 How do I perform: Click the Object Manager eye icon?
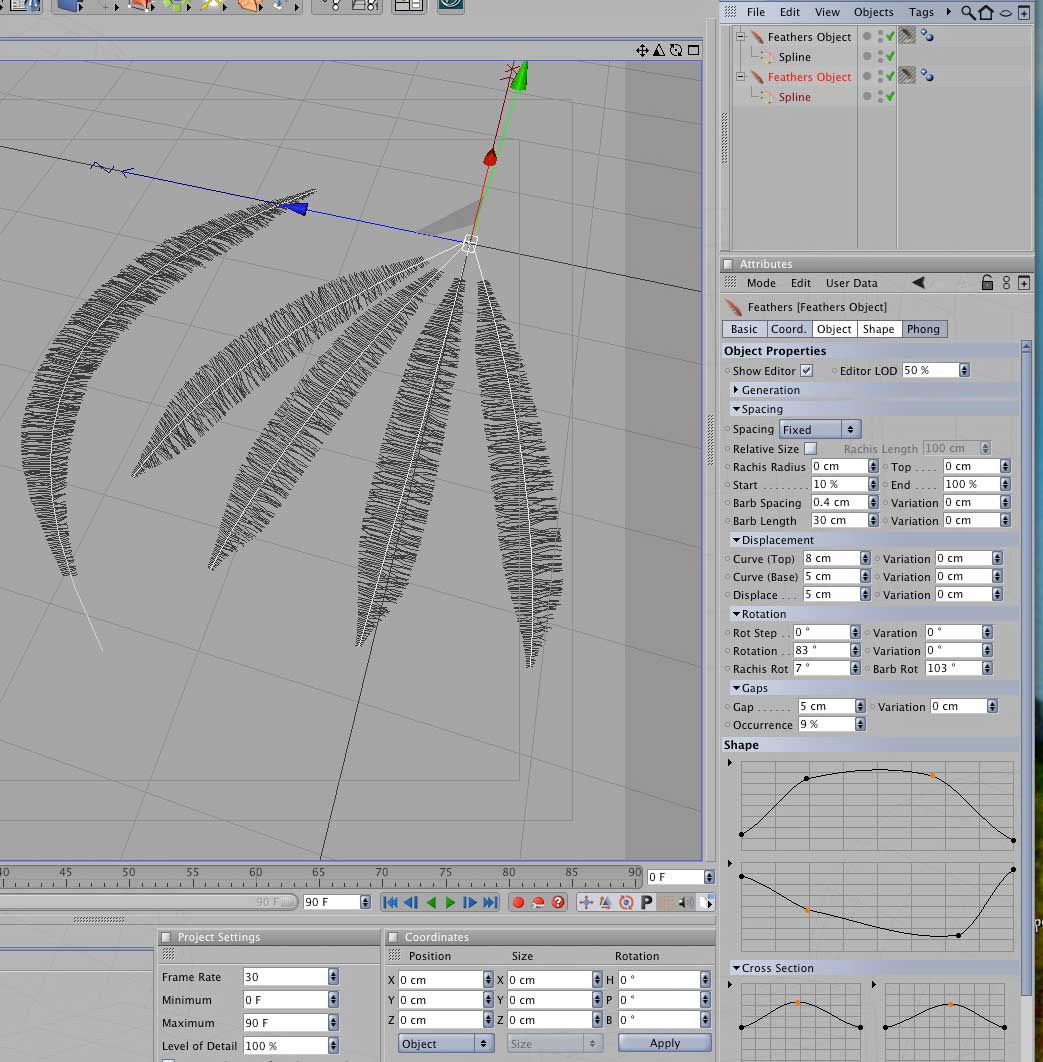pos(1006,13)
